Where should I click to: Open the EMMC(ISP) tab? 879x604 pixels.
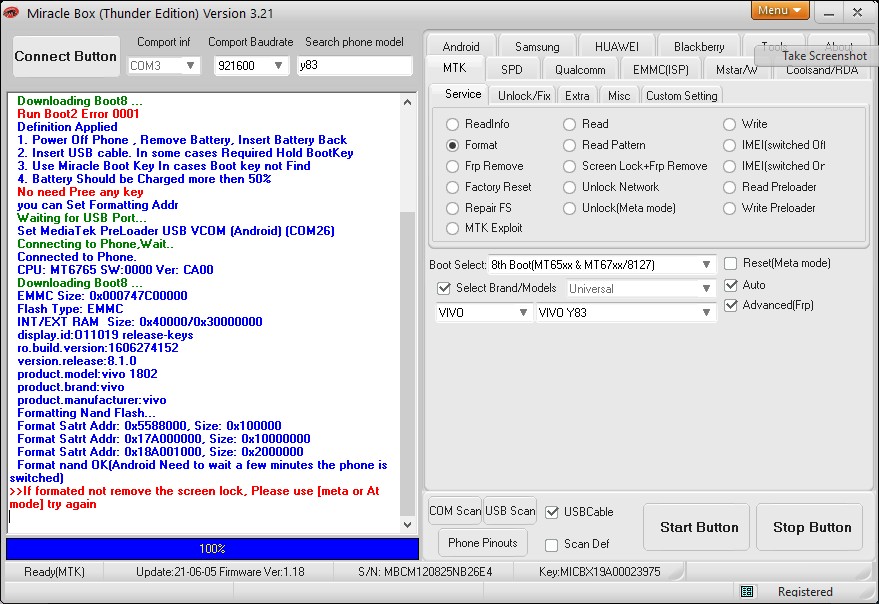(660, 70)
